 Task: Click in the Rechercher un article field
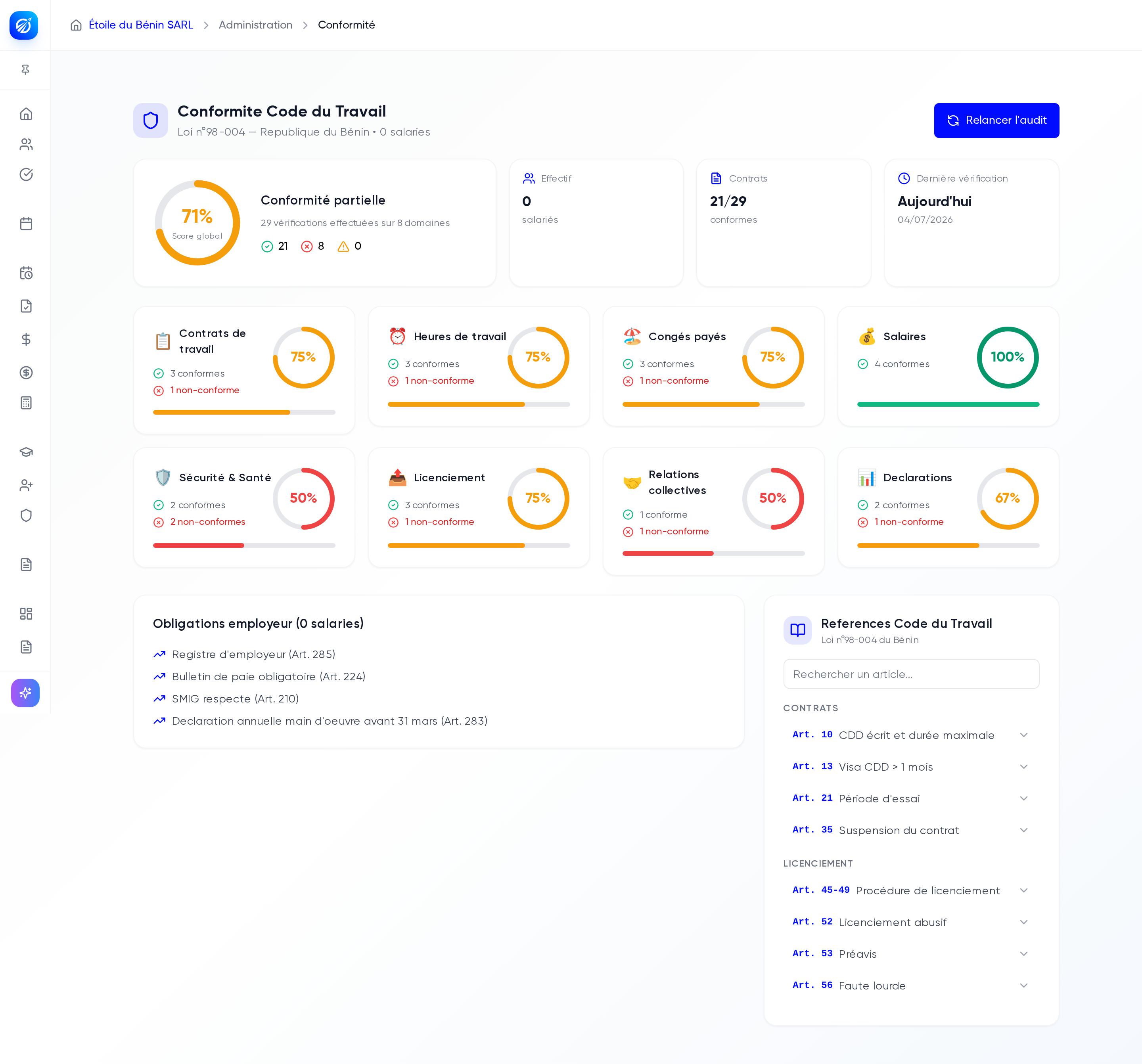tap(911, 674)
